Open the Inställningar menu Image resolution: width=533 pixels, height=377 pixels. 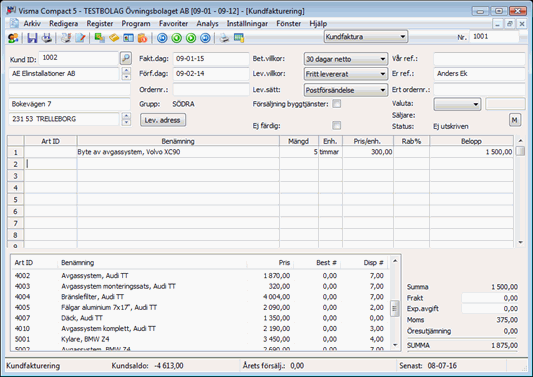pos(247,23)
